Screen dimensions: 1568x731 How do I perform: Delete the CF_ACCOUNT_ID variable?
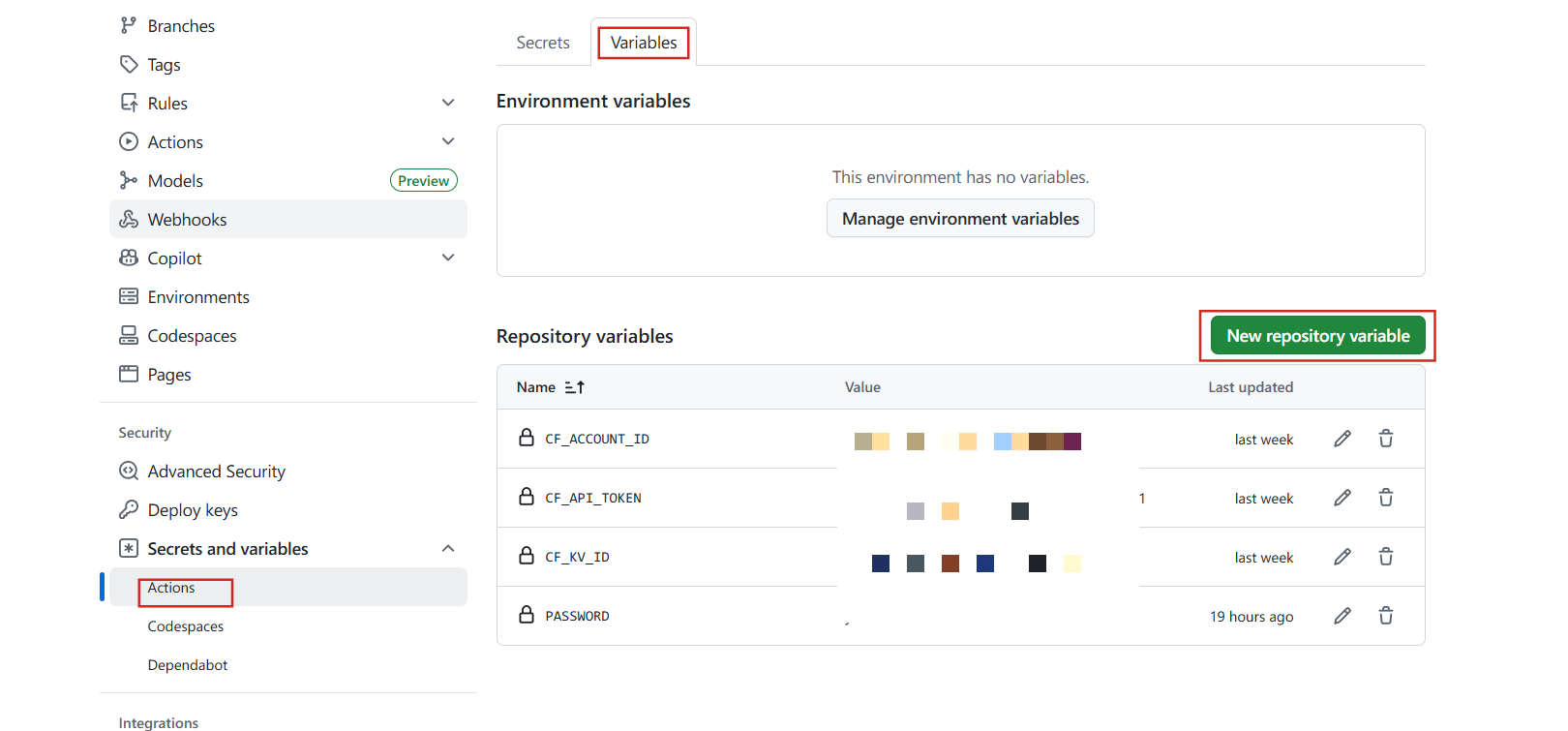coord(1385,440)
